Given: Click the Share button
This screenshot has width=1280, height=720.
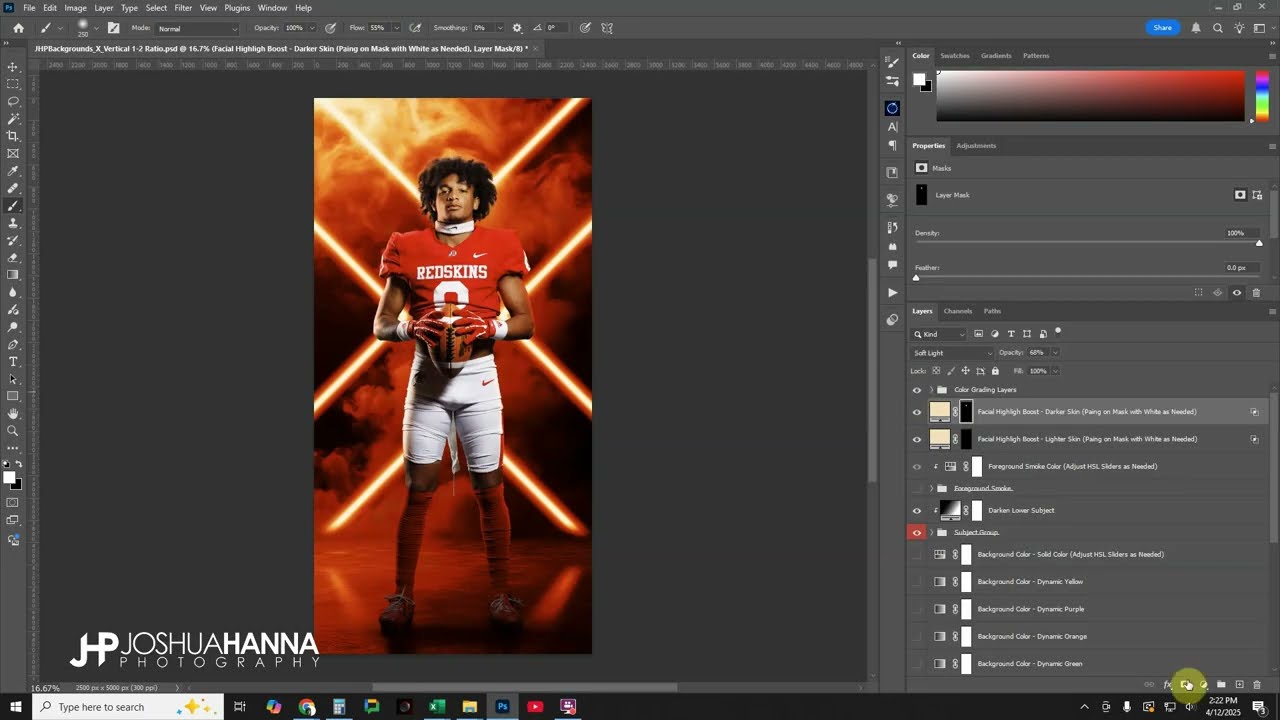Looking at the screenshot, I should 1163,28.
